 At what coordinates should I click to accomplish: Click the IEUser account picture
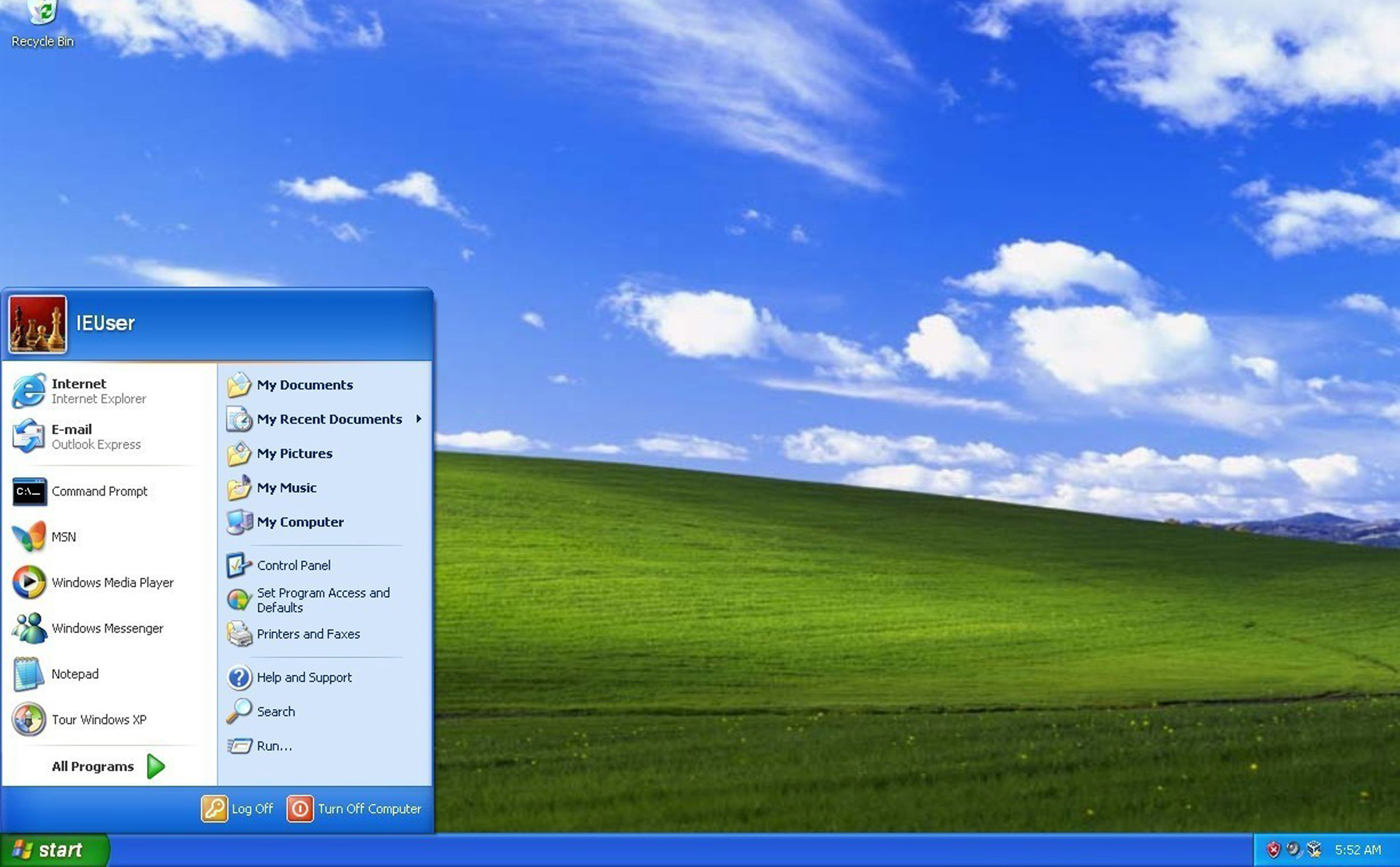tap(38, 323)
